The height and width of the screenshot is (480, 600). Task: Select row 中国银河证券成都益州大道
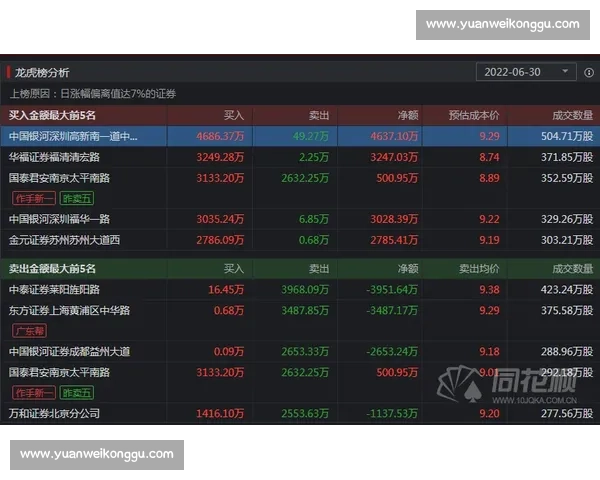tap(300, 351)
